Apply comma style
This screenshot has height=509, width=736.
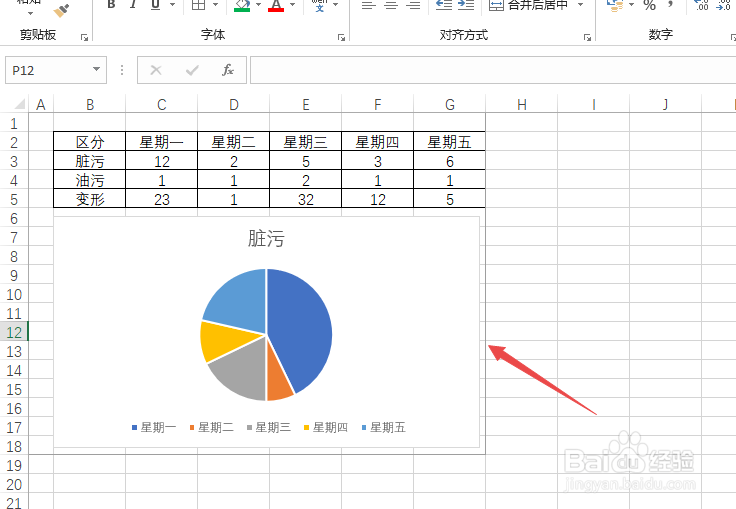(x=670, y=5)
